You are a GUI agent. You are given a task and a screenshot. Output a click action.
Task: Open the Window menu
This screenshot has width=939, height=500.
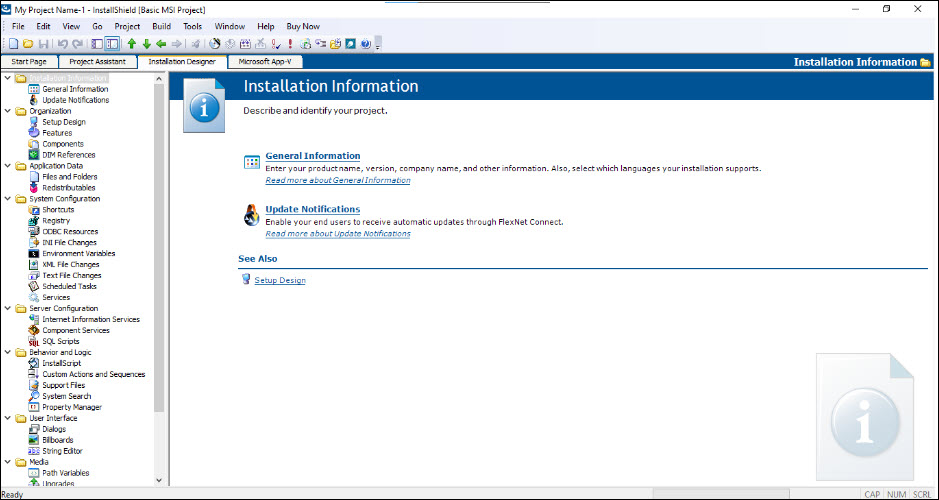230,26
